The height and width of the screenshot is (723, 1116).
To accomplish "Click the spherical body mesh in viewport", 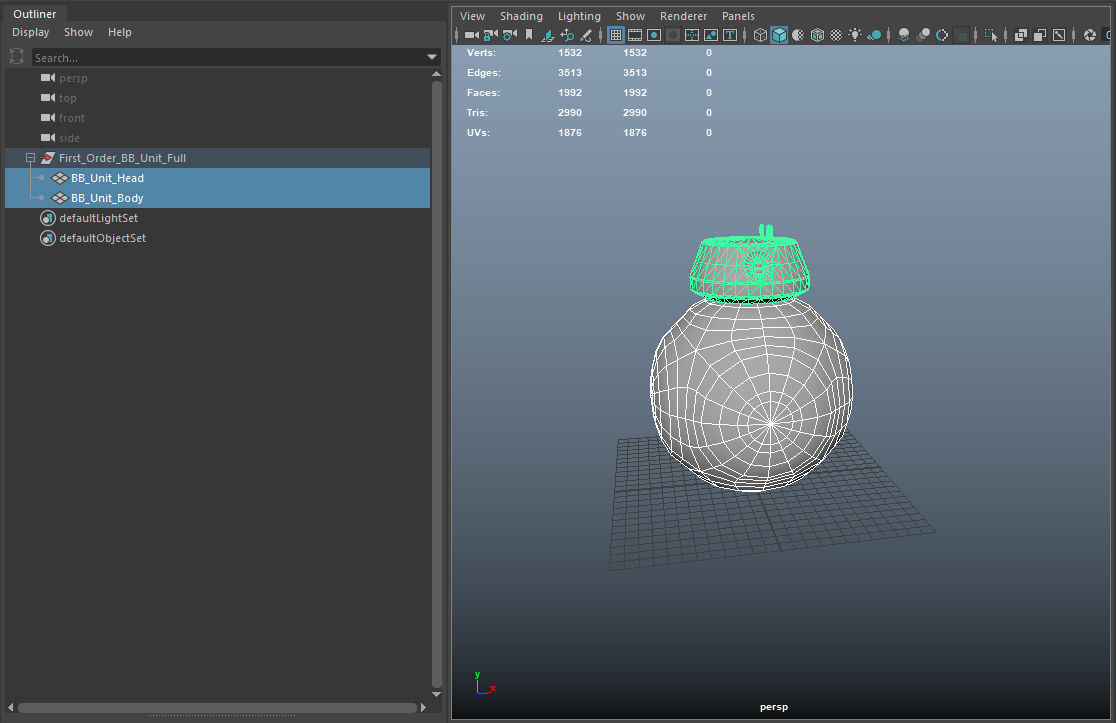I will click(x=752, y=395).
